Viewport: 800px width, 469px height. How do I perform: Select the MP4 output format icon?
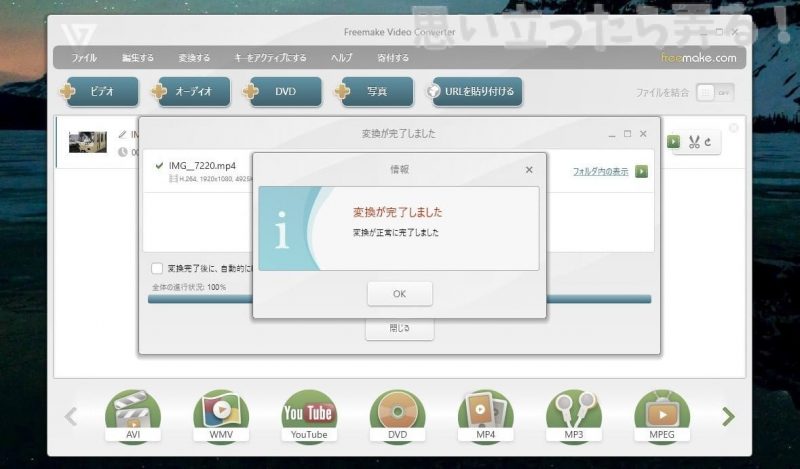485,416
